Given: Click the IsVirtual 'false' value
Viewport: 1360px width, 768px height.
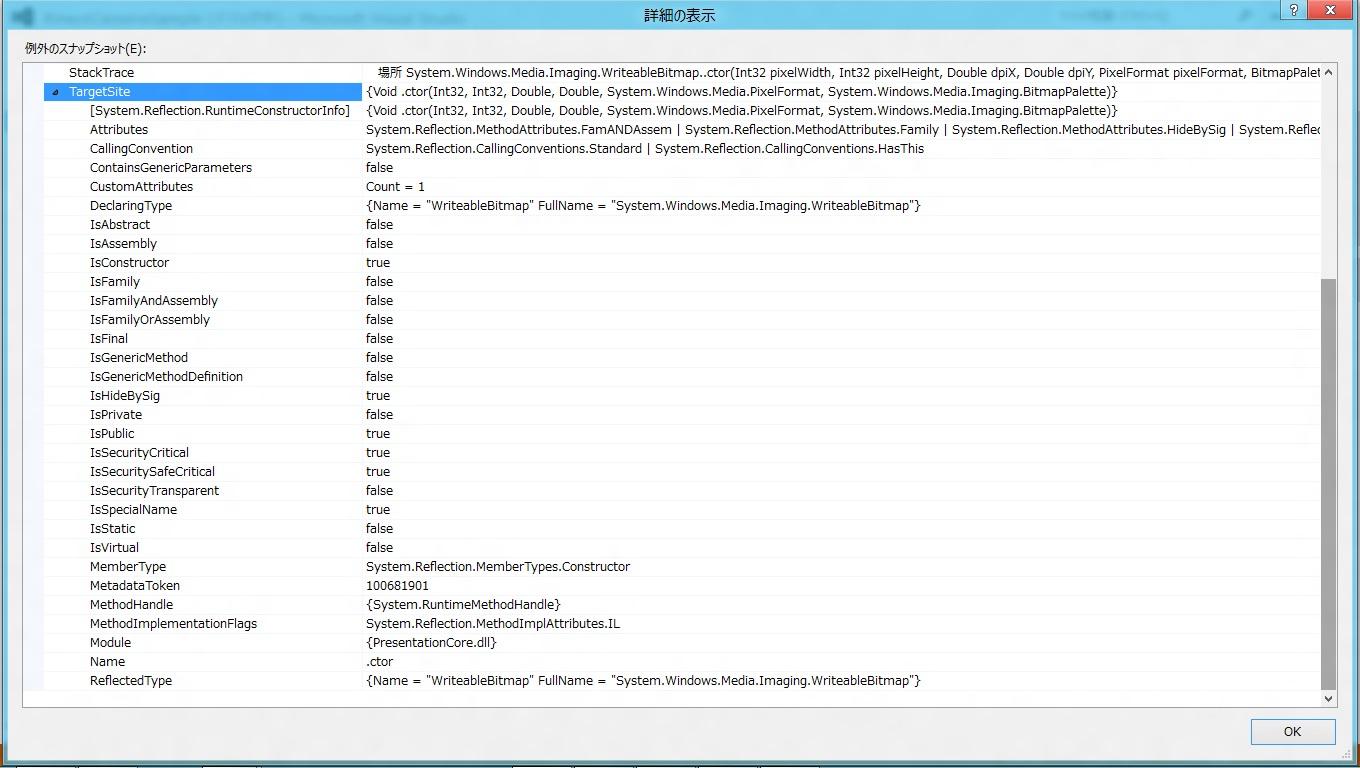Looking at the screenshot, I should click(379, 548).
